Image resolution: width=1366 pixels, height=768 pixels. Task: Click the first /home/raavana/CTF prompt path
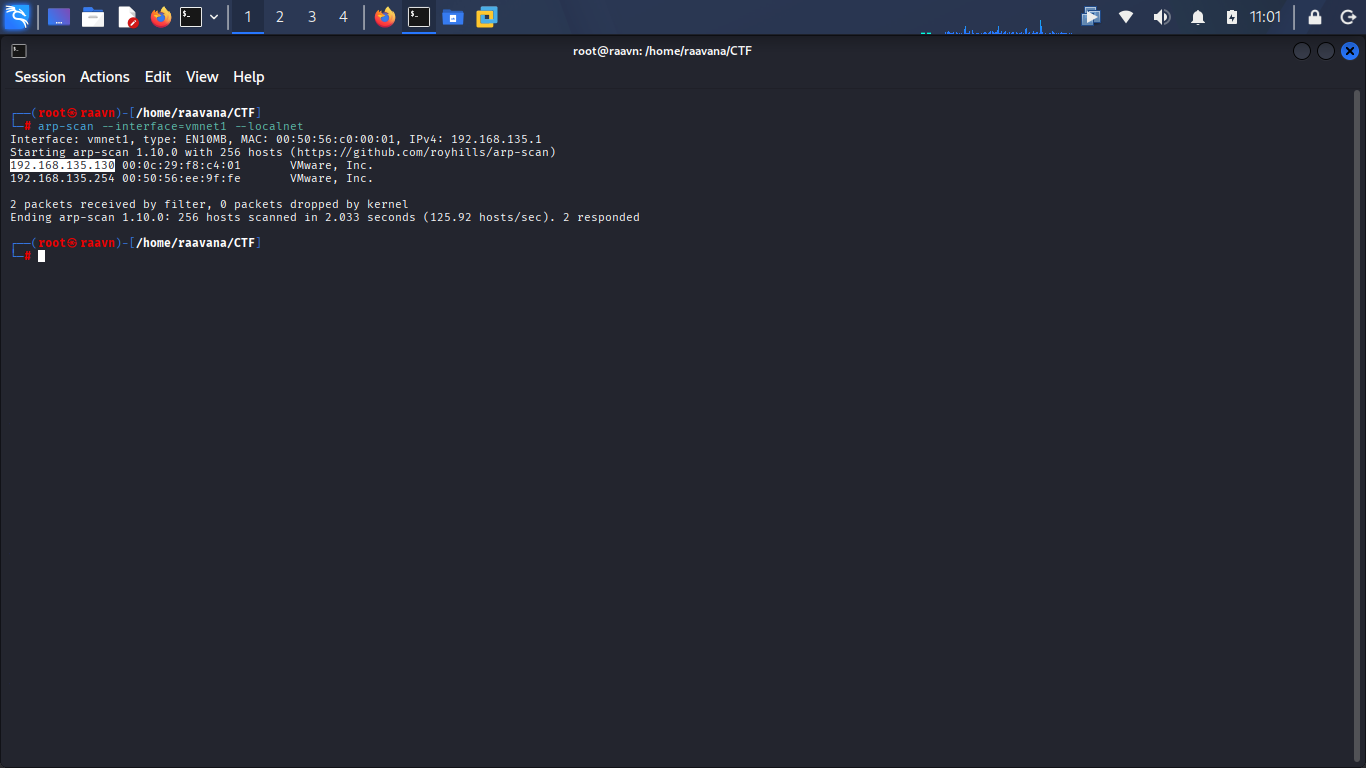pos(196,113)
